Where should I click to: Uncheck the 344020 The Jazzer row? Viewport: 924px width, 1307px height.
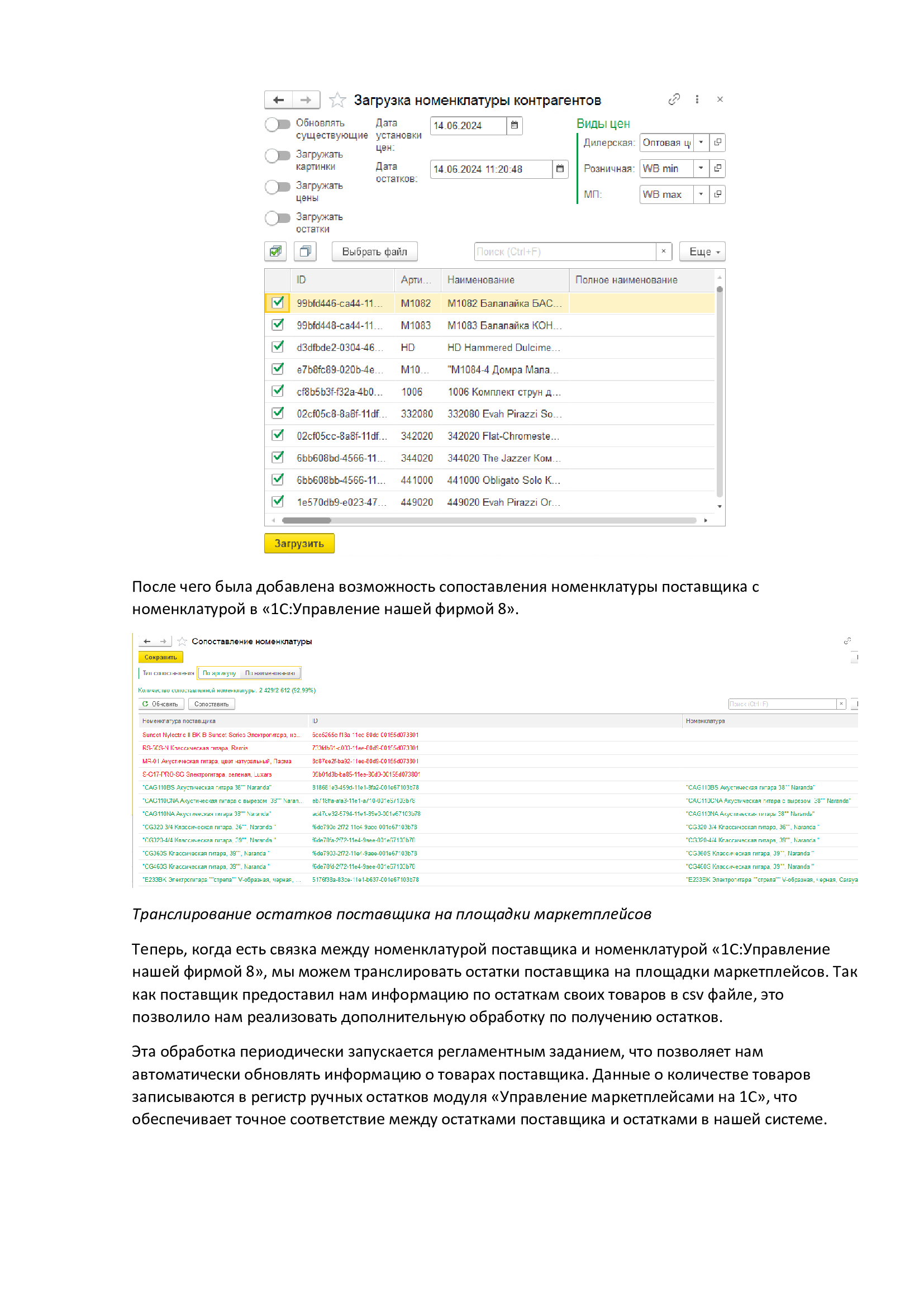(278, 457)
